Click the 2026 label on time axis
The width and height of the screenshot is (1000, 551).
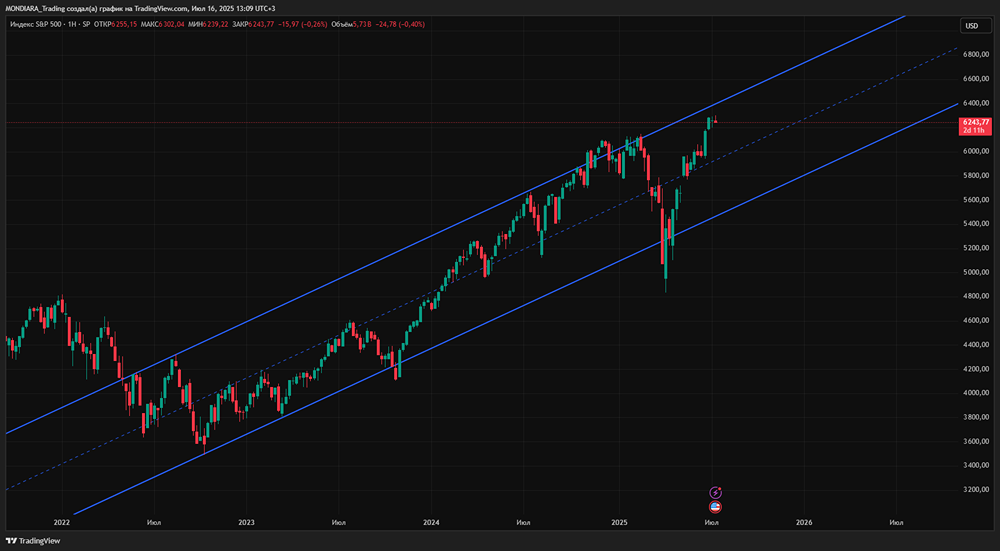[804, 522]
